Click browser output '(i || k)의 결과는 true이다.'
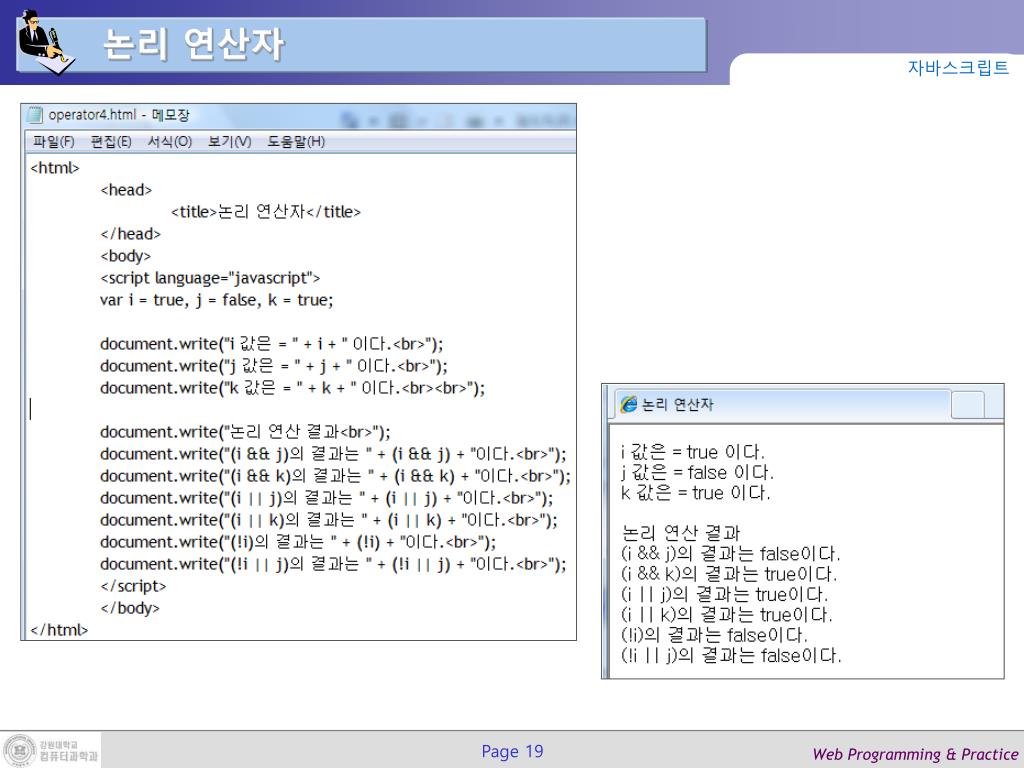Screen dimensions: 1024x768 click(x=726, y=615)
